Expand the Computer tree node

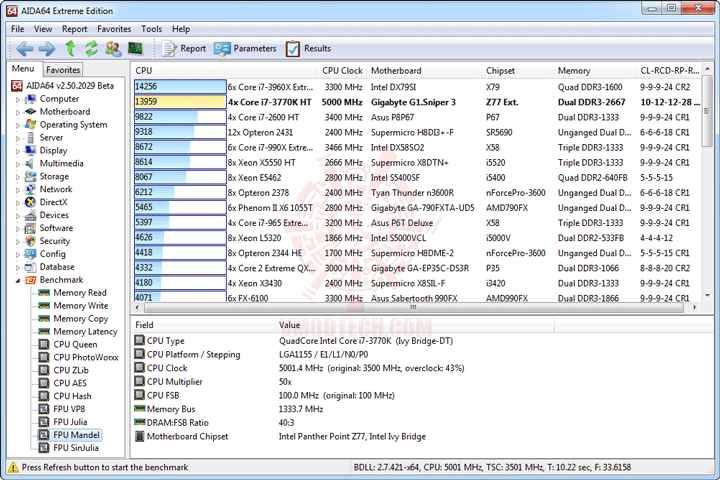click(x=18, y=99)
